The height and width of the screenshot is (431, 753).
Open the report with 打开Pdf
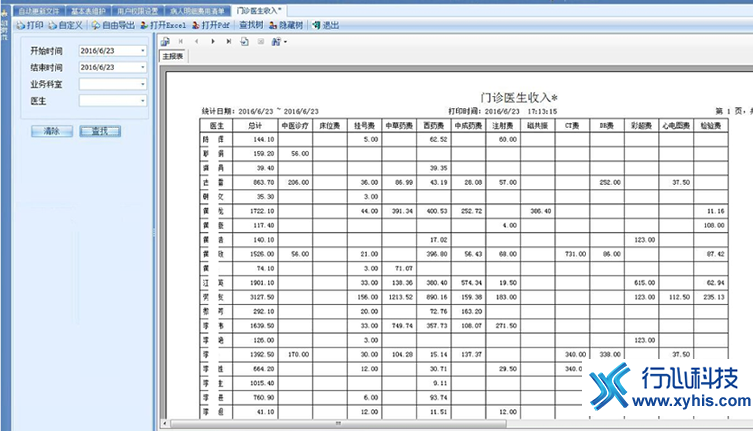pos(211,25)
